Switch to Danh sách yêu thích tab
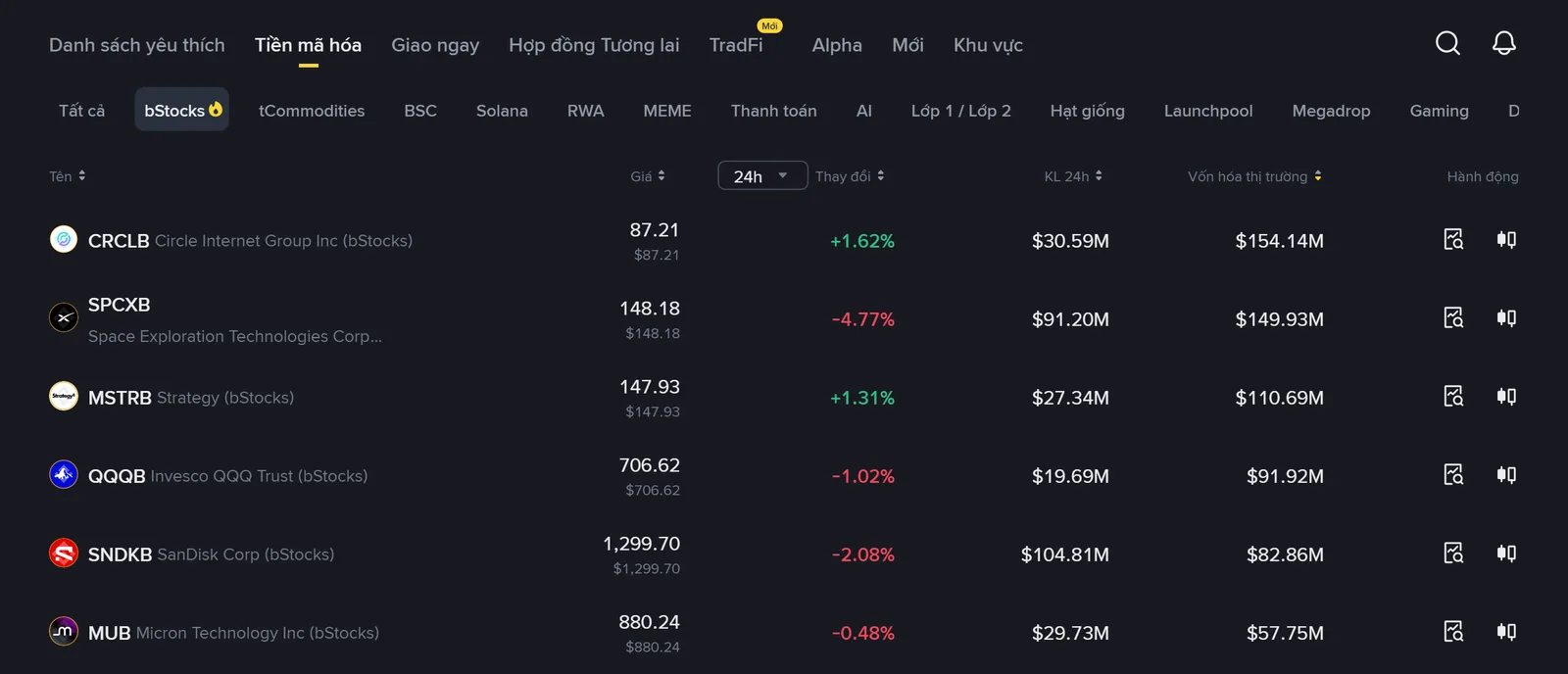The width and height of the screenshot is (1568, 674). coord(137,45)
